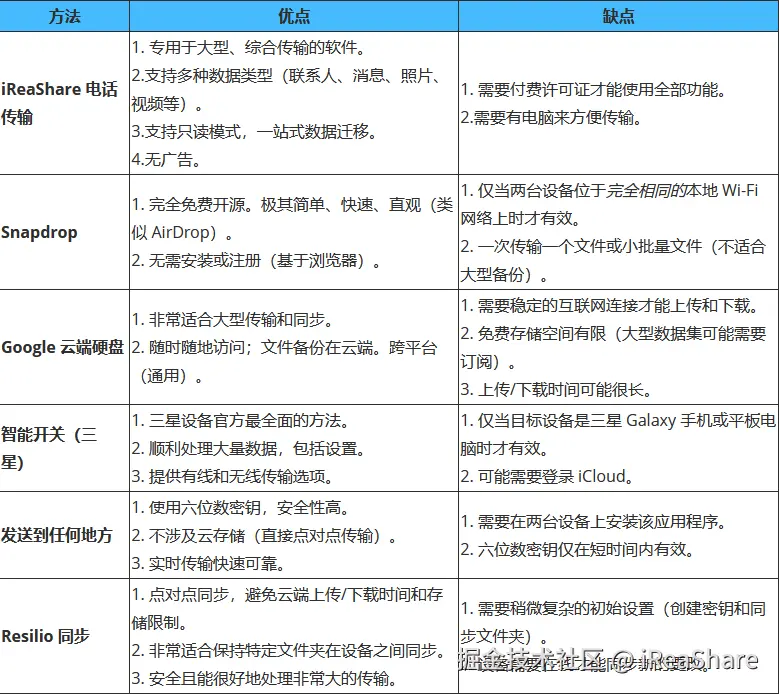Click text 一次传输一个文件或小批量文件

590,246
